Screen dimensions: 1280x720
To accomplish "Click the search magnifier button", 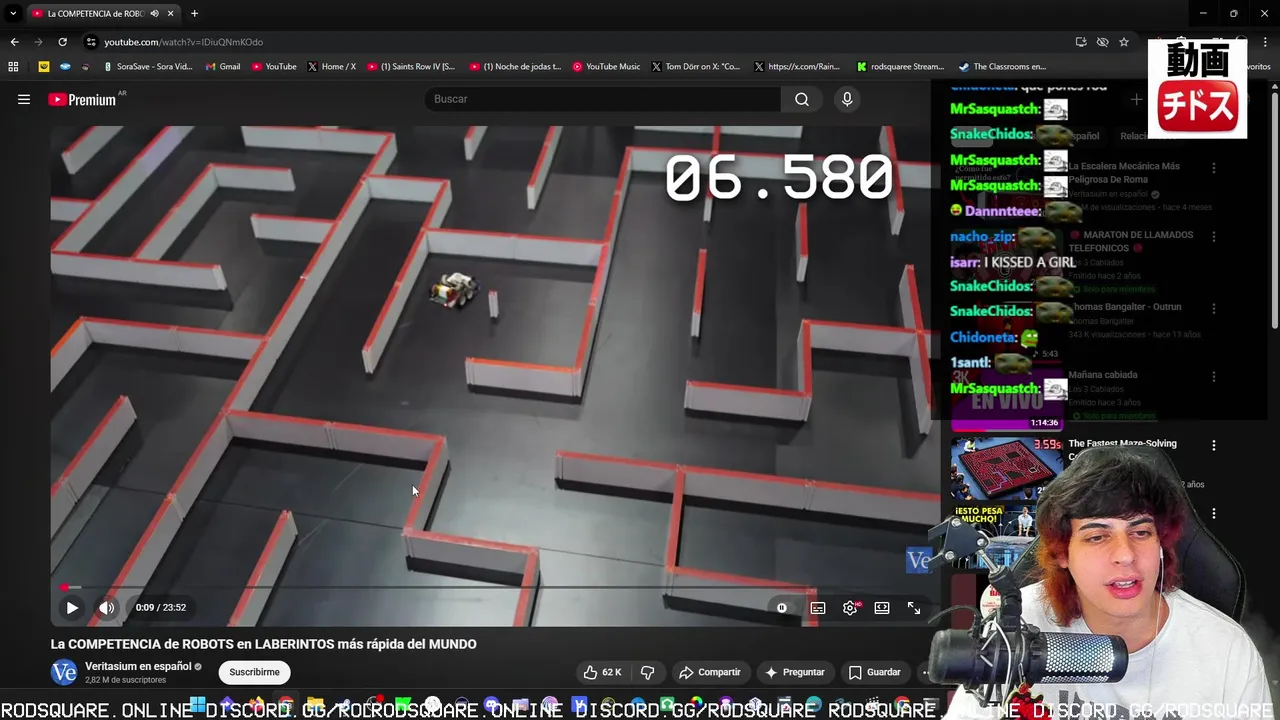I will coord(802,99).
